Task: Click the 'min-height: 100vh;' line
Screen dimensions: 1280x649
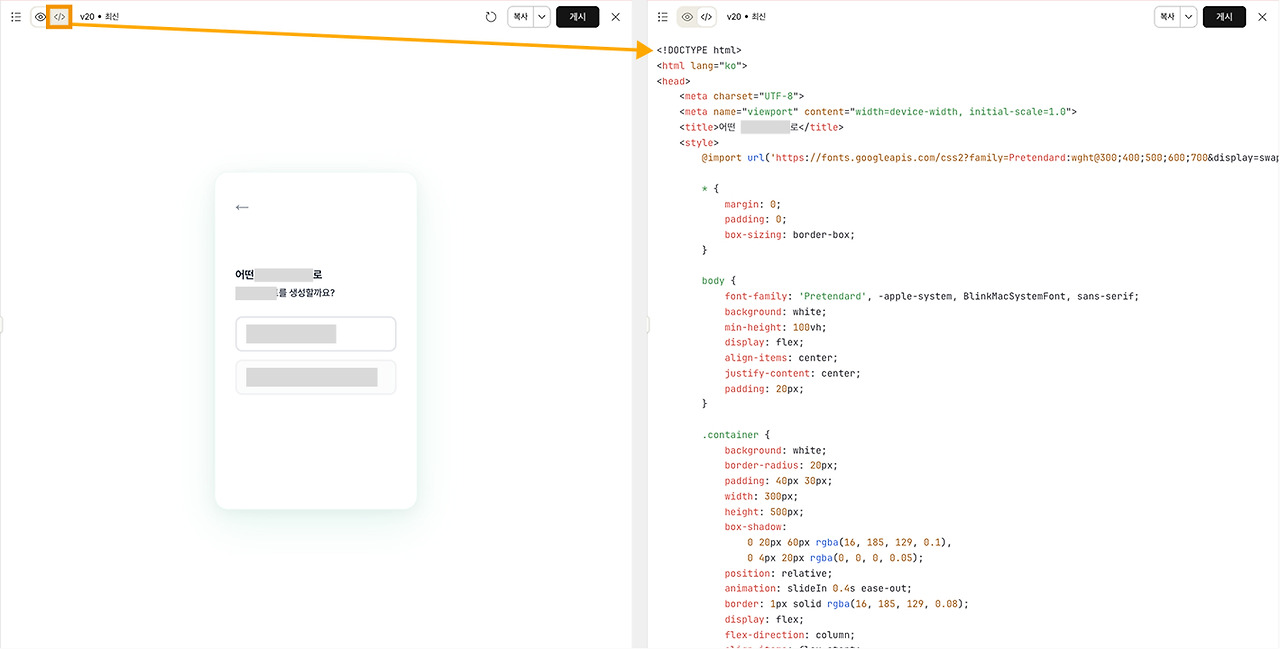Action: [x=776, y=327]
